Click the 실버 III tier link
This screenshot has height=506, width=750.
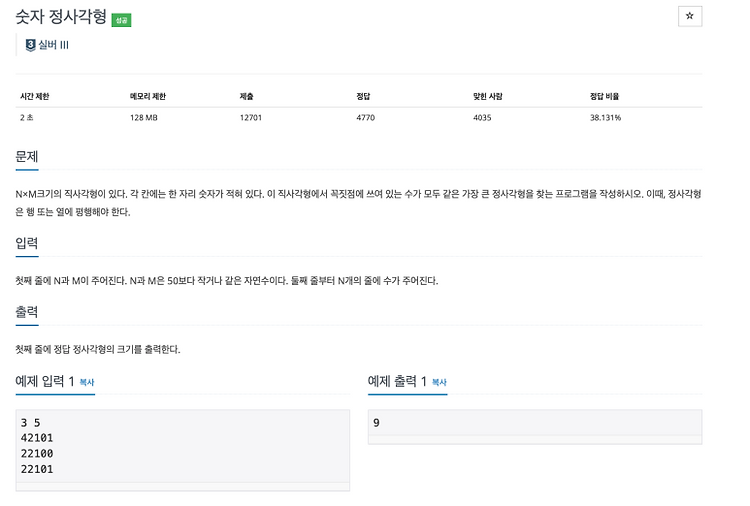pos(53,45)
